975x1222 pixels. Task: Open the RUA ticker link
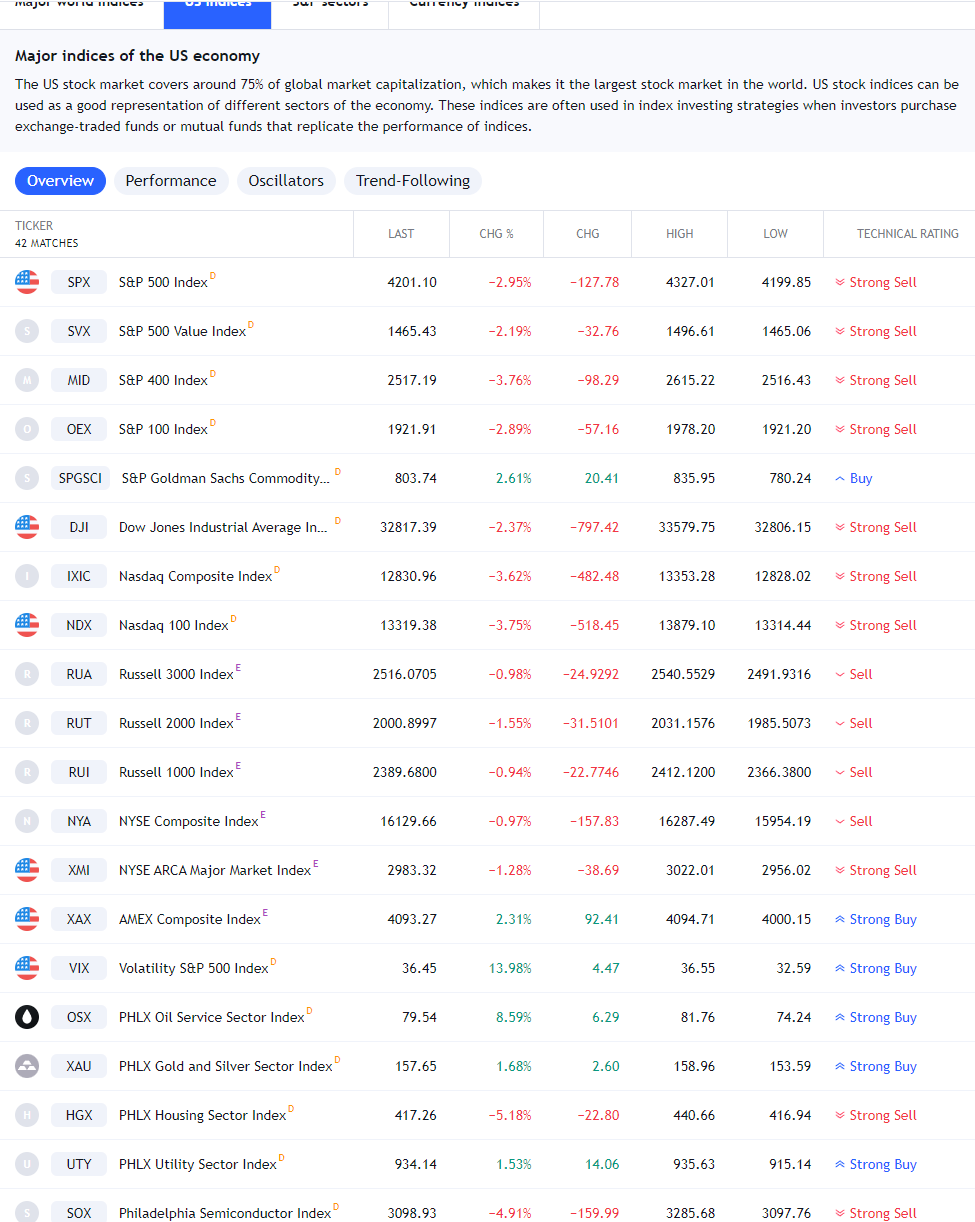pyautogui.click(x=79, y=674)
